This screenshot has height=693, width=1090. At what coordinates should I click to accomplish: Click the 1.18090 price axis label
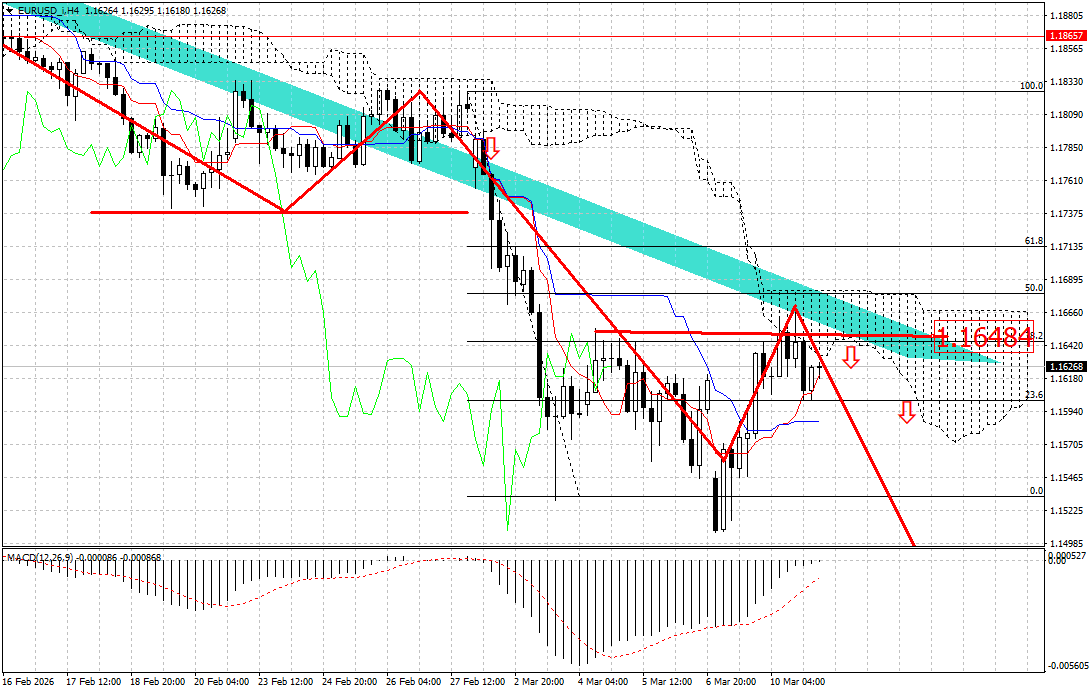click(1067, 115)
